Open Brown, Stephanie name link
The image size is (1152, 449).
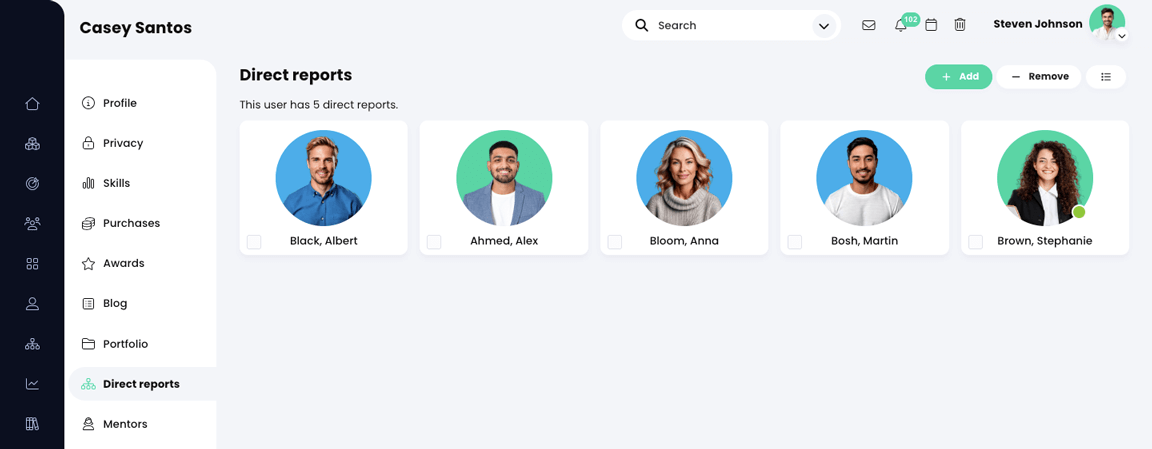[x=1045, y=241]
